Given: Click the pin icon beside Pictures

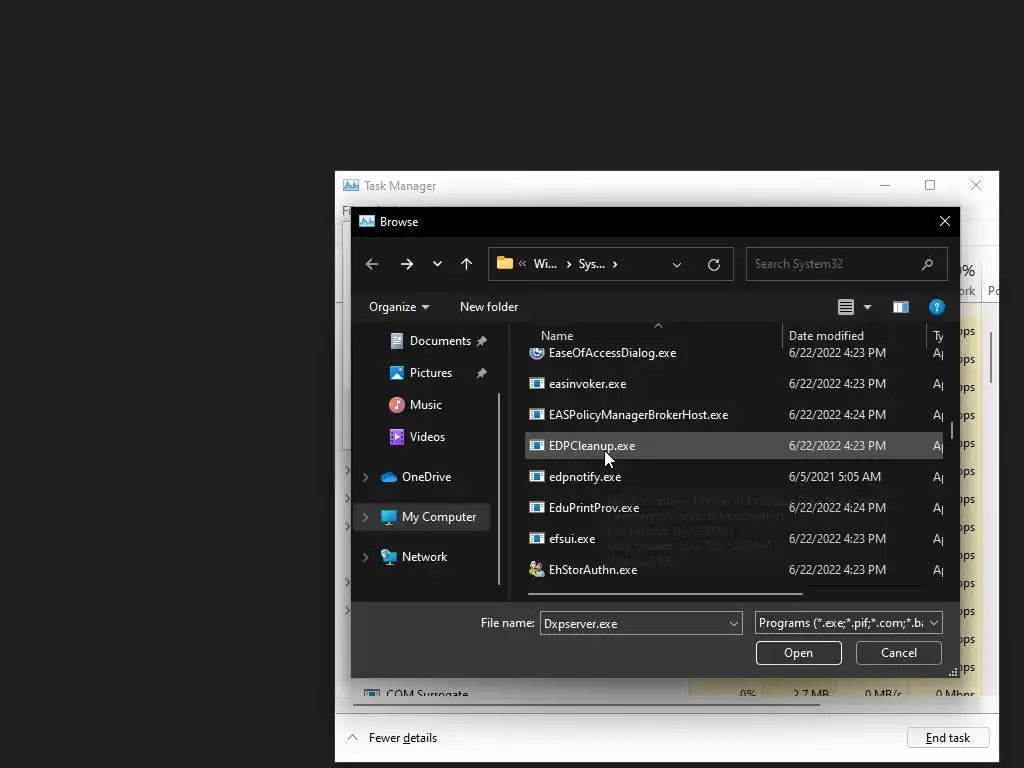Looking at the screenshot, I should (482, 373).
